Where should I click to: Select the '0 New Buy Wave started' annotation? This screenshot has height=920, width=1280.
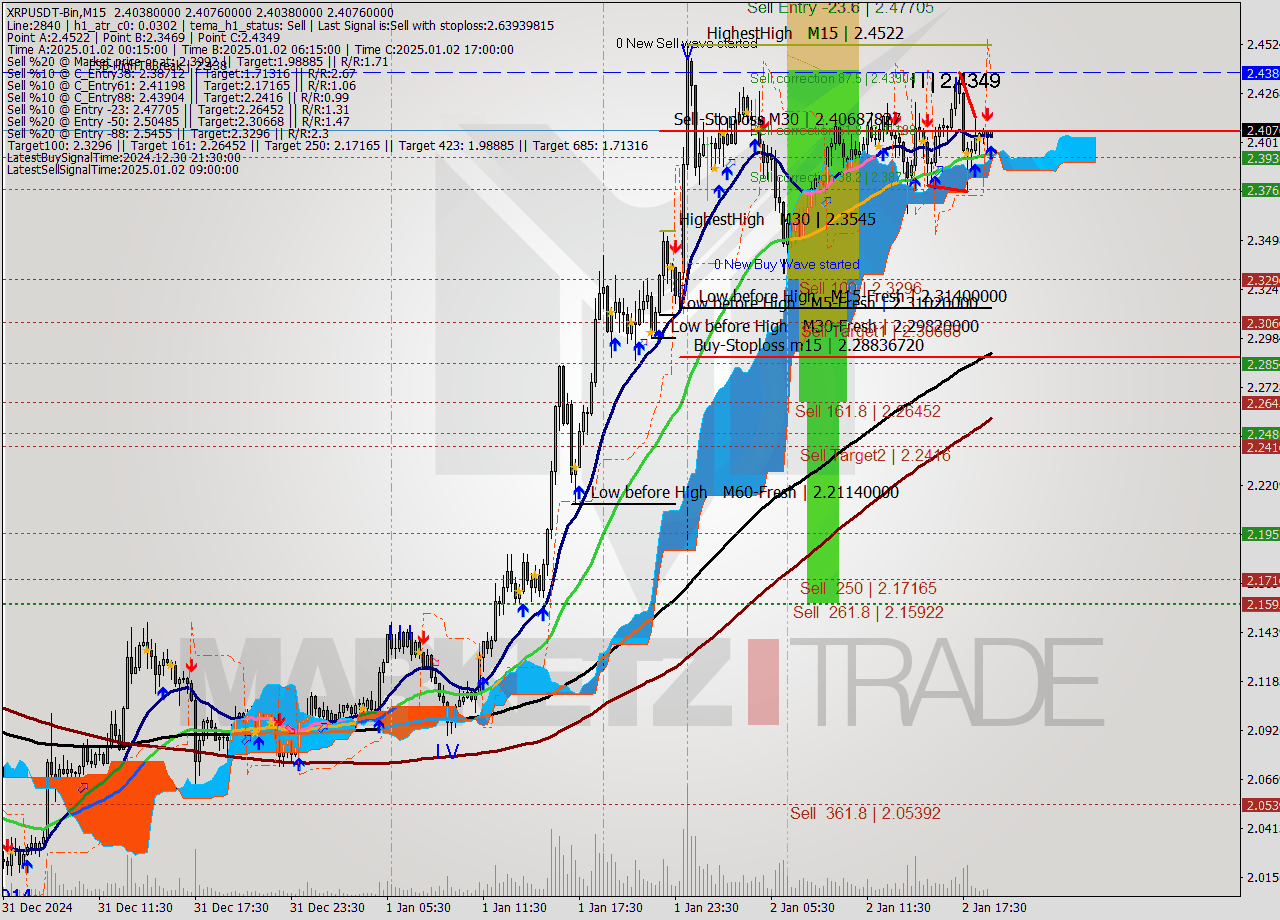tap(786, 264)
